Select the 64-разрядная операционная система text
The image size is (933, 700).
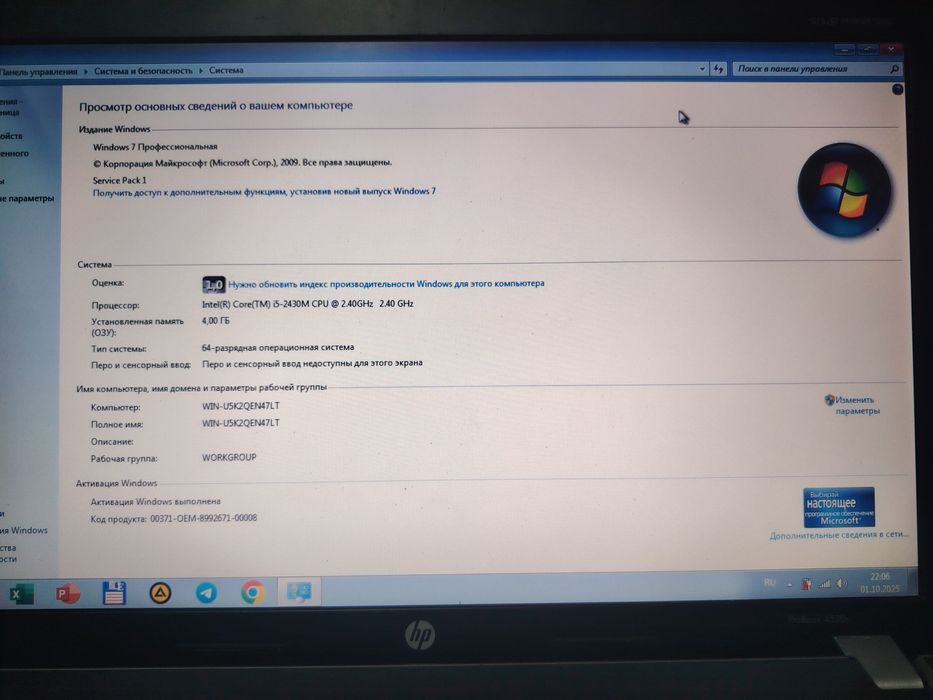coord(278,347)
